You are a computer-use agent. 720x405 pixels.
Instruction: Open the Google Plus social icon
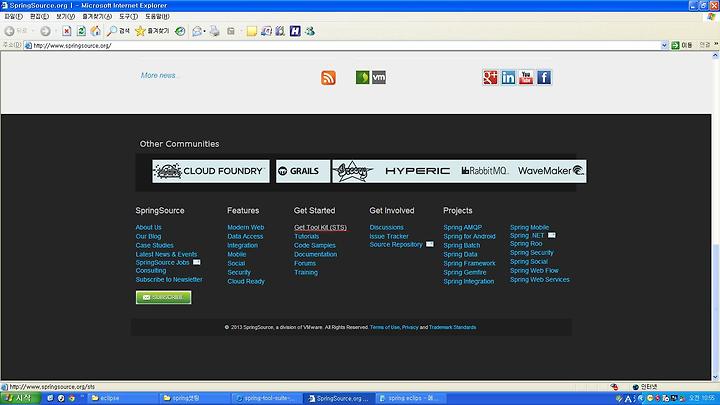(490, 77)
